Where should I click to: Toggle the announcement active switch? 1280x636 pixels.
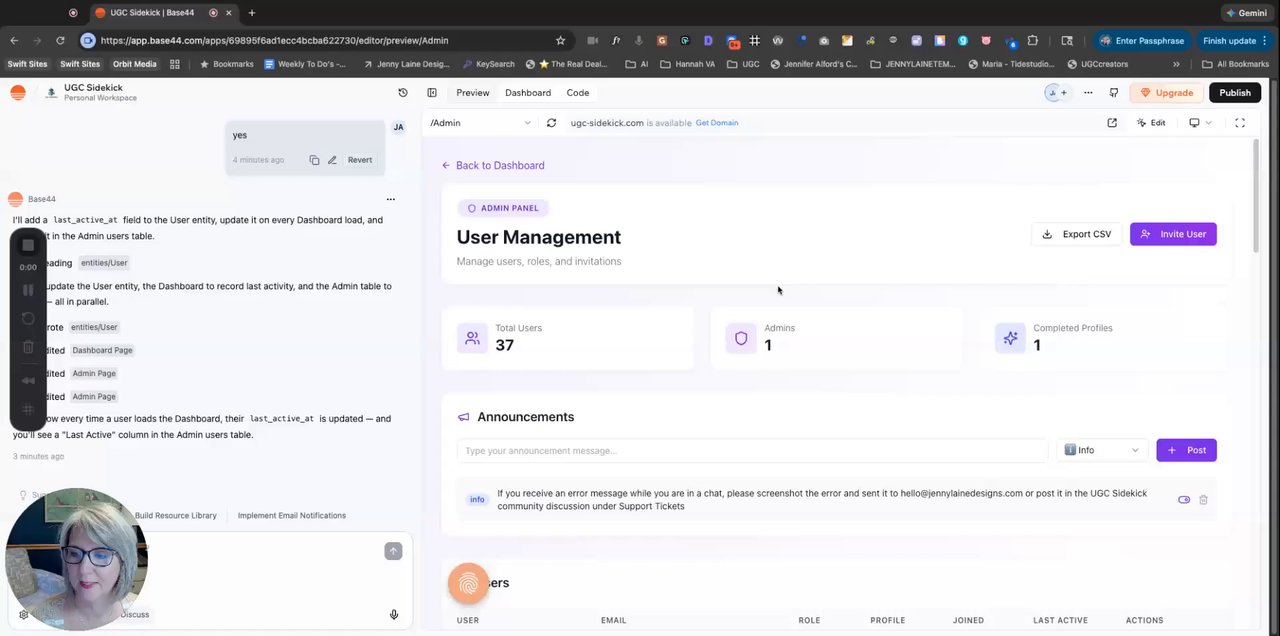(x=1184, y=500)
